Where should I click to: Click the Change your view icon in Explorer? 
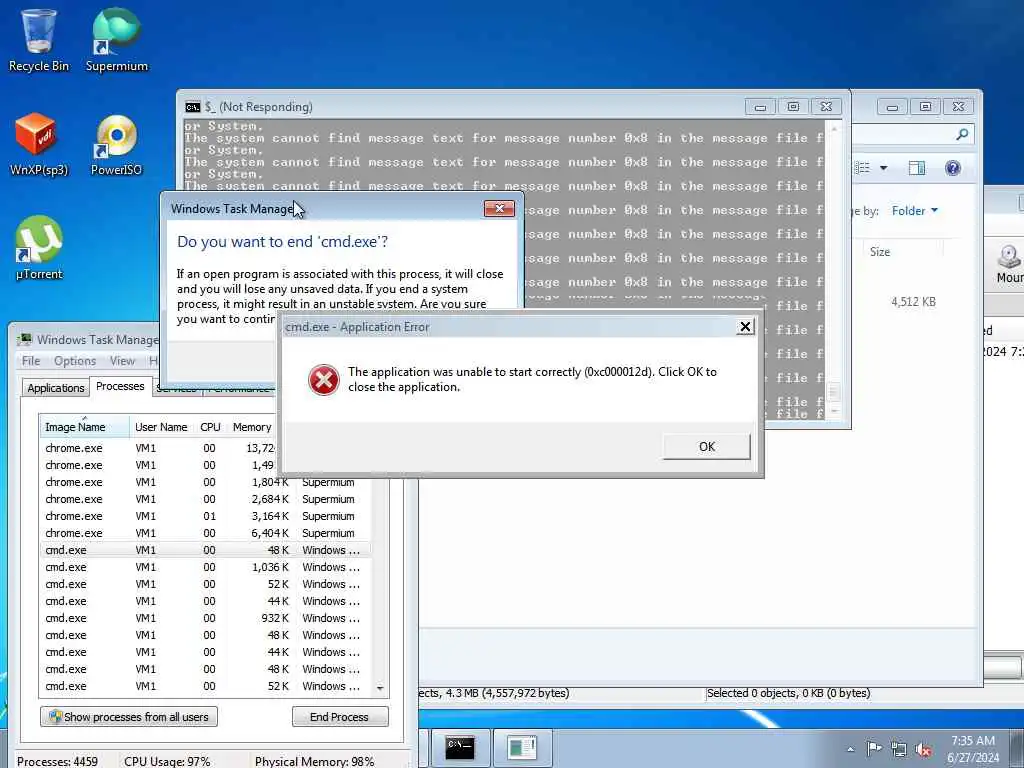pos(863,168)
